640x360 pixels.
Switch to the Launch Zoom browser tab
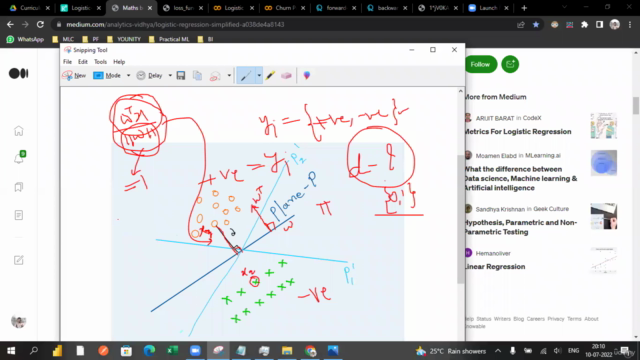click(489, 8)
